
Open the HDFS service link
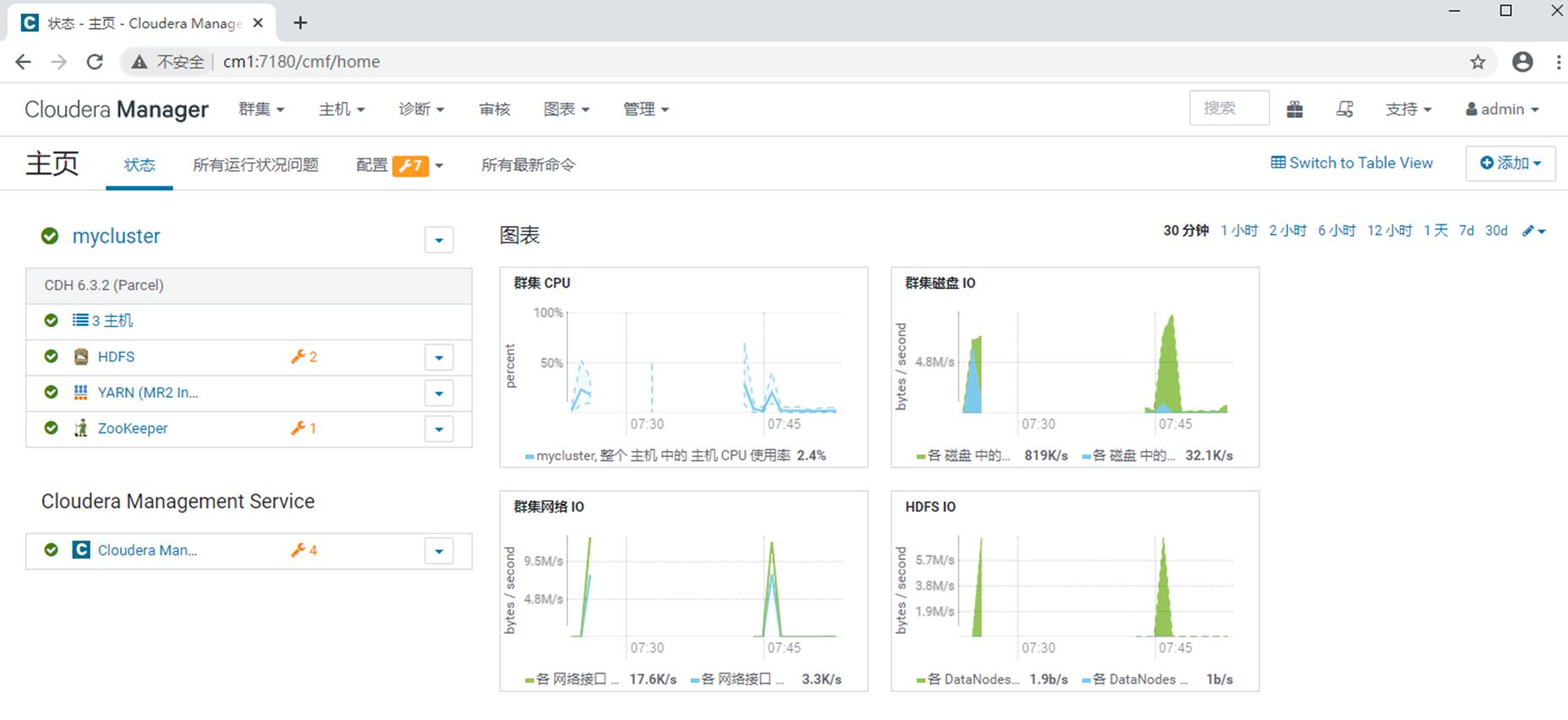click(x=116, y=357)
